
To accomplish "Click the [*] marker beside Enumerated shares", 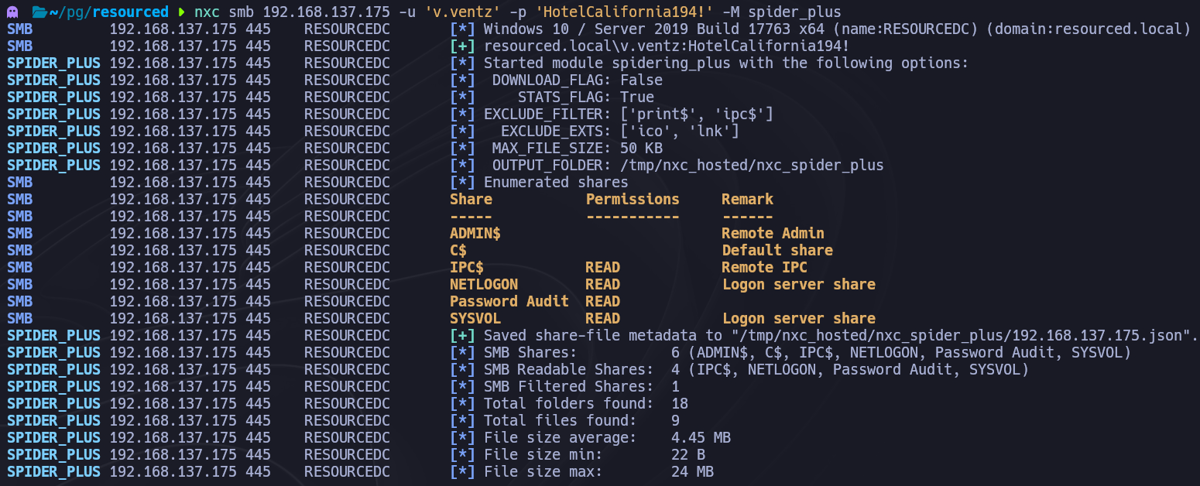I will (462, 182).
